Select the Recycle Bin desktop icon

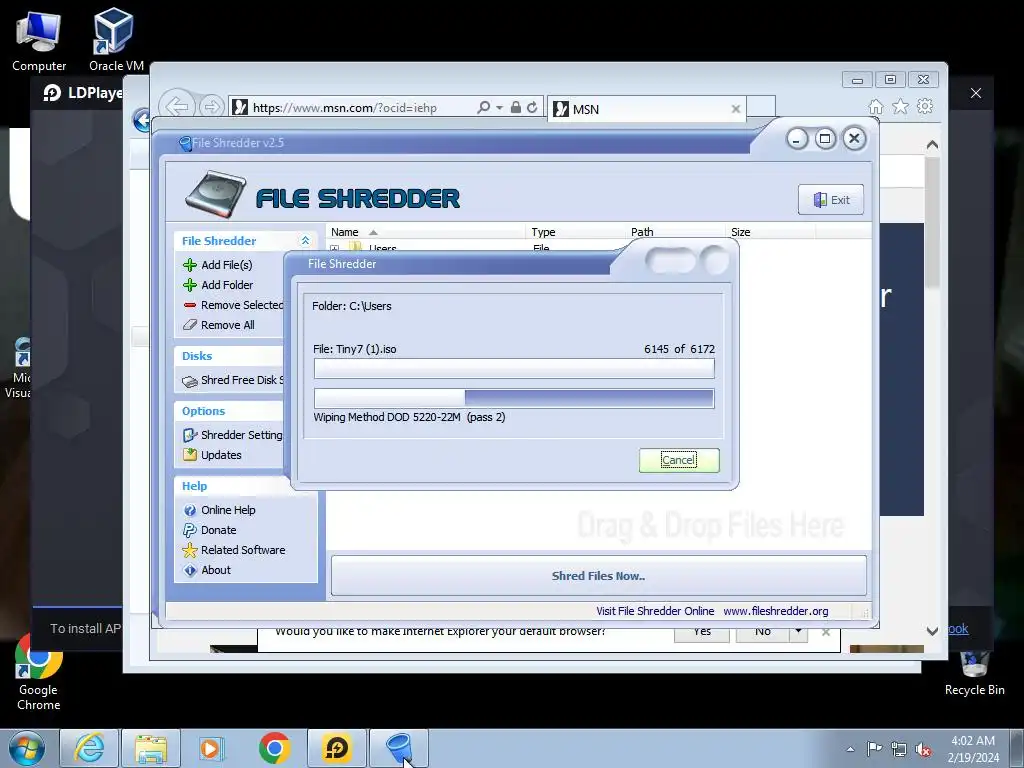point(974,673)
